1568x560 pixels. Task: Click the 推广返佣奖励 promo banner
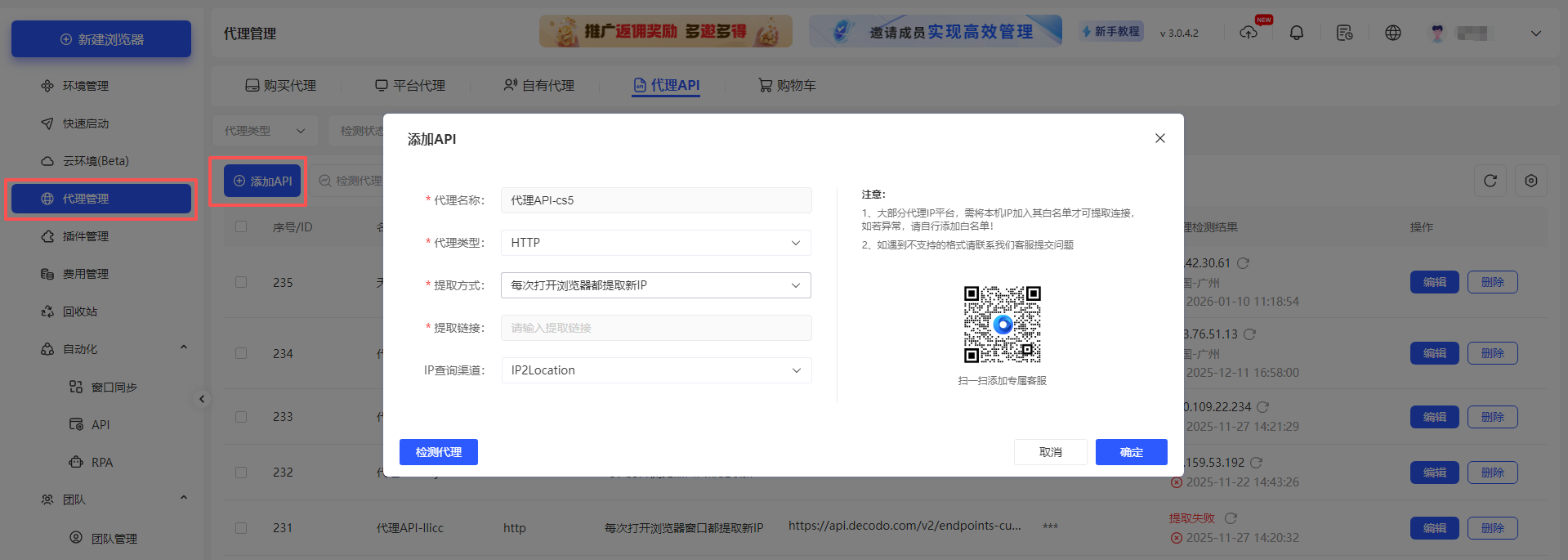666,31
